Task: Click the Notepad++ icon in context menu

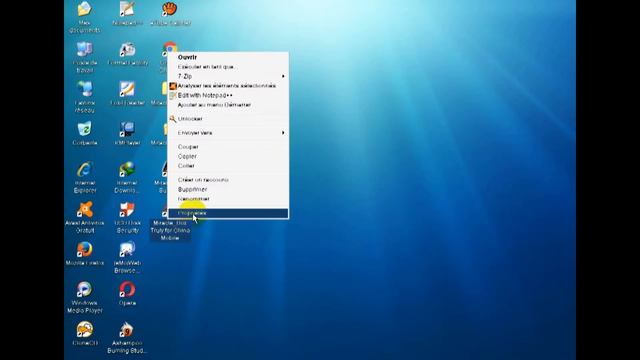Action: (x=173, y=96)
